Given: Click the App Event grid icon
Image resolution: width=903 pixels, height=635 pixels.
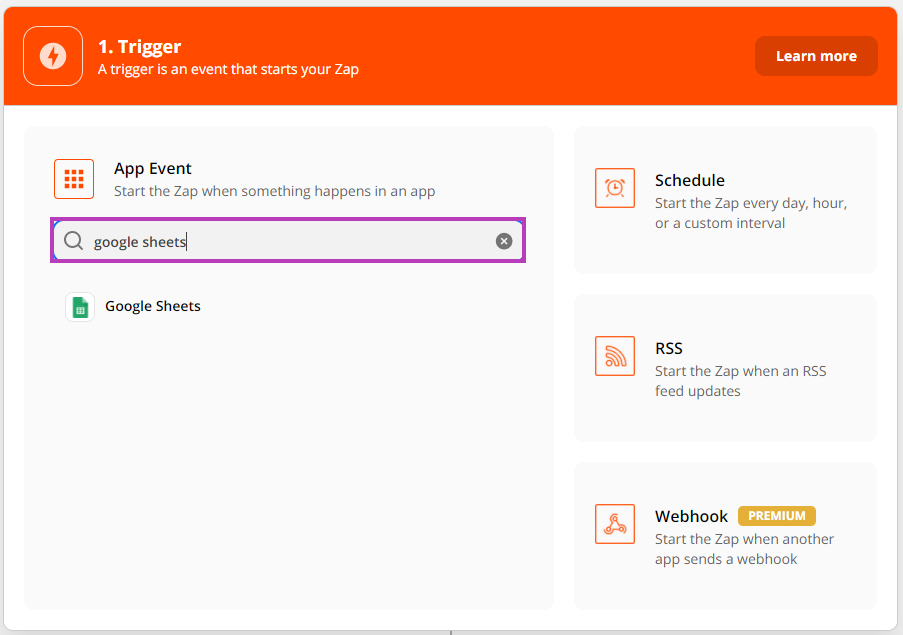Looking at the screenshot, I should (74, 179).
